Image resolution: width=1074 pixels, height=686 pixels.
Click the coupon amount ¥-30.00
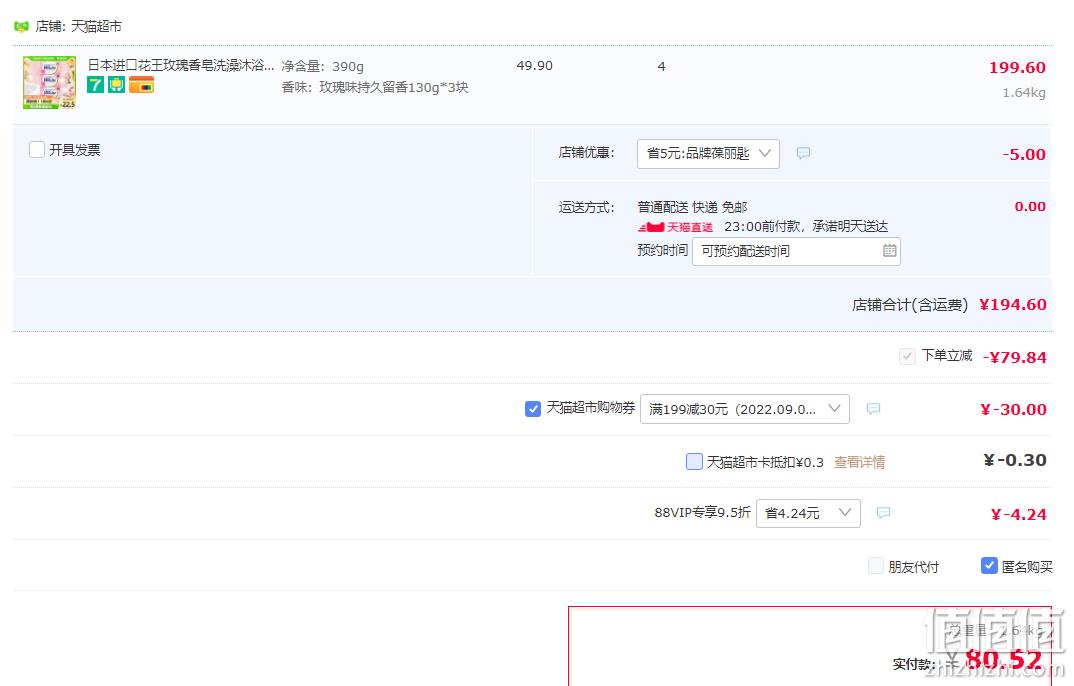click(x=1013, y=409)
